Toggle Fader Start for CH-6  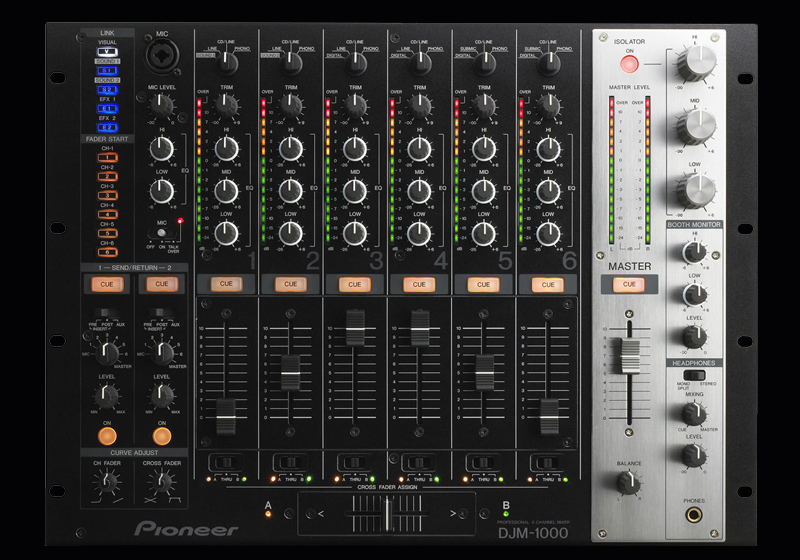point(107,252)
